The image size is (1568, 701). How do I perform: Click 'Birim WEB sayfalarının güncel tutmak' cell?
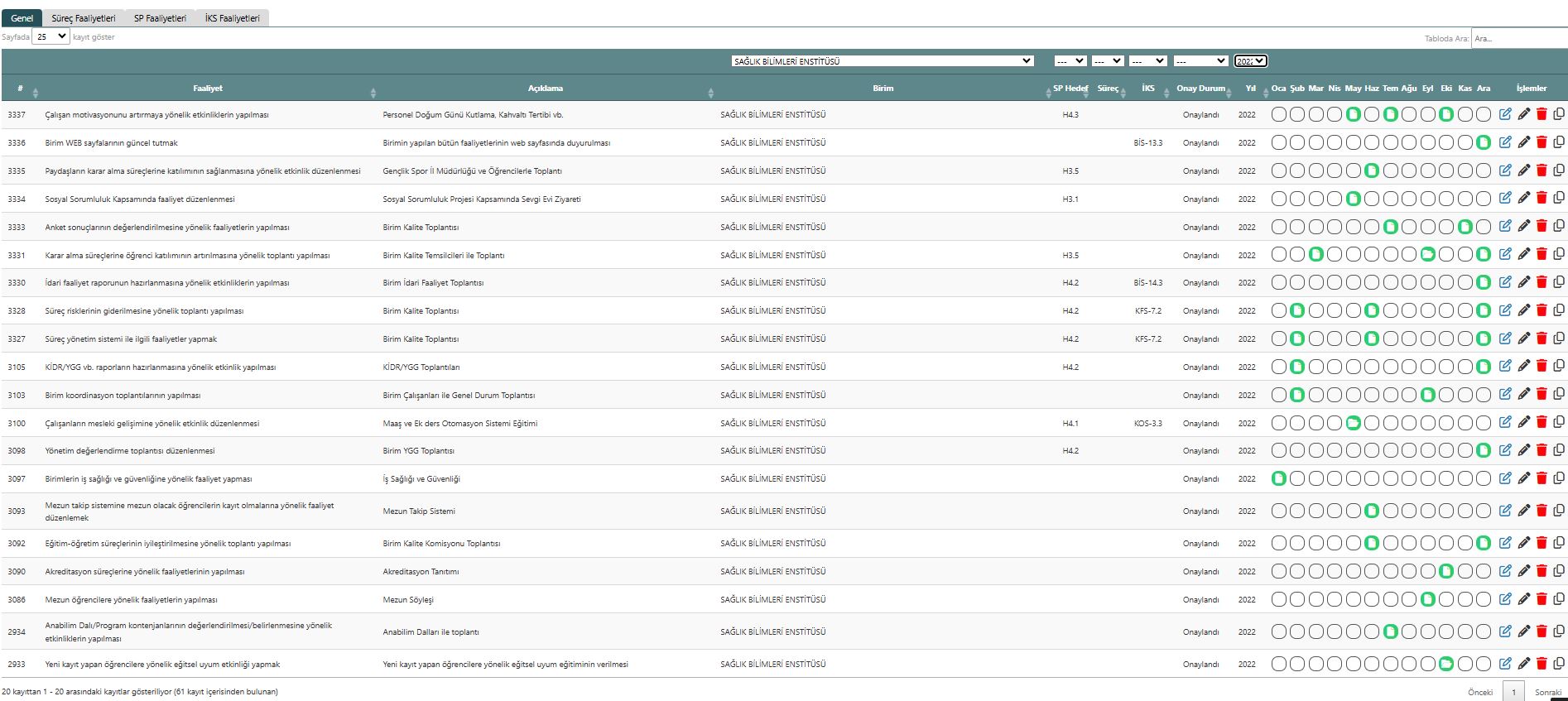[x=112, y=143]
